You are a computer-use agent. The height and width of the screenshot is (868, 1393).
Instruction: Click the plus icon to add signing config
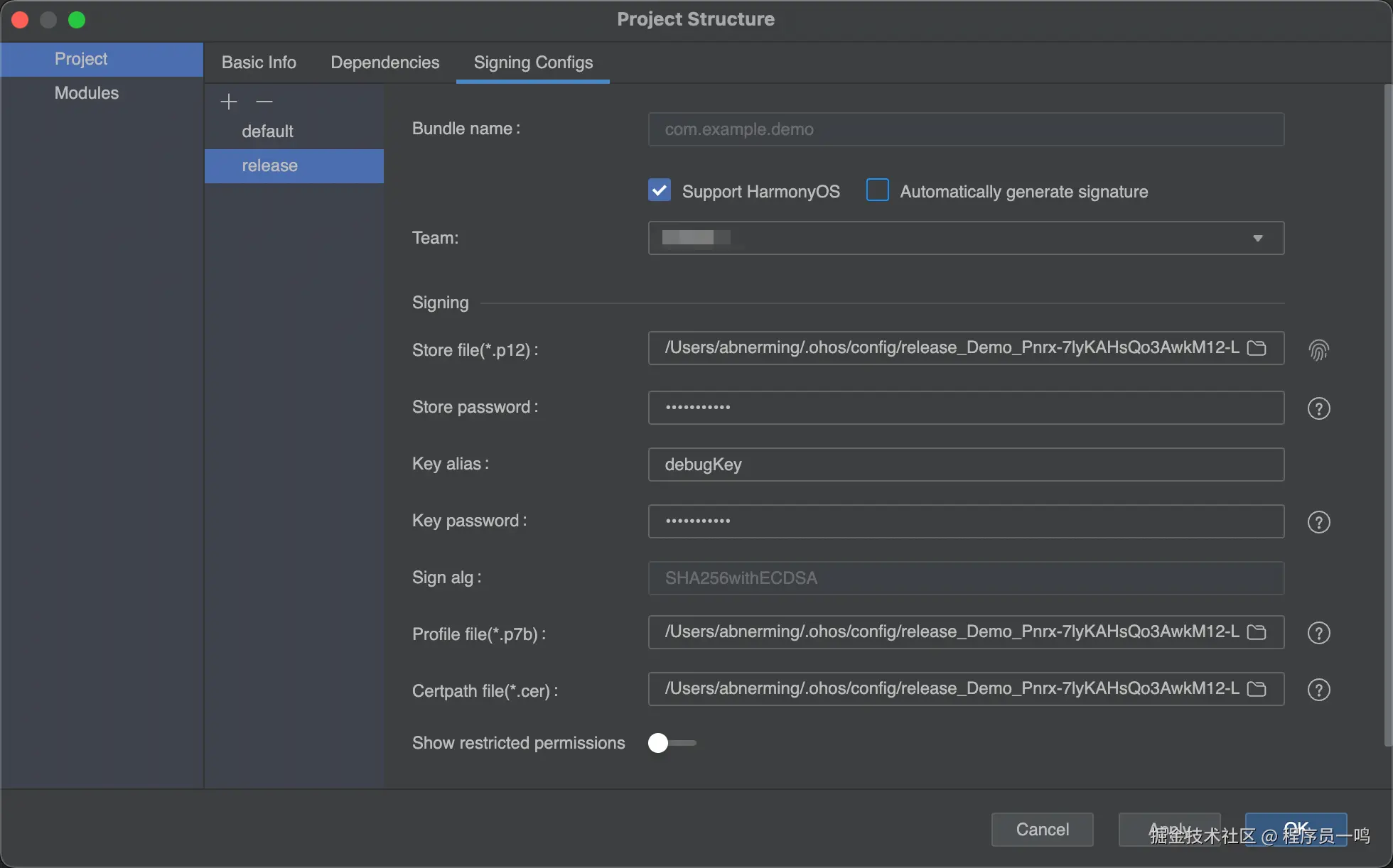[228, 102]
